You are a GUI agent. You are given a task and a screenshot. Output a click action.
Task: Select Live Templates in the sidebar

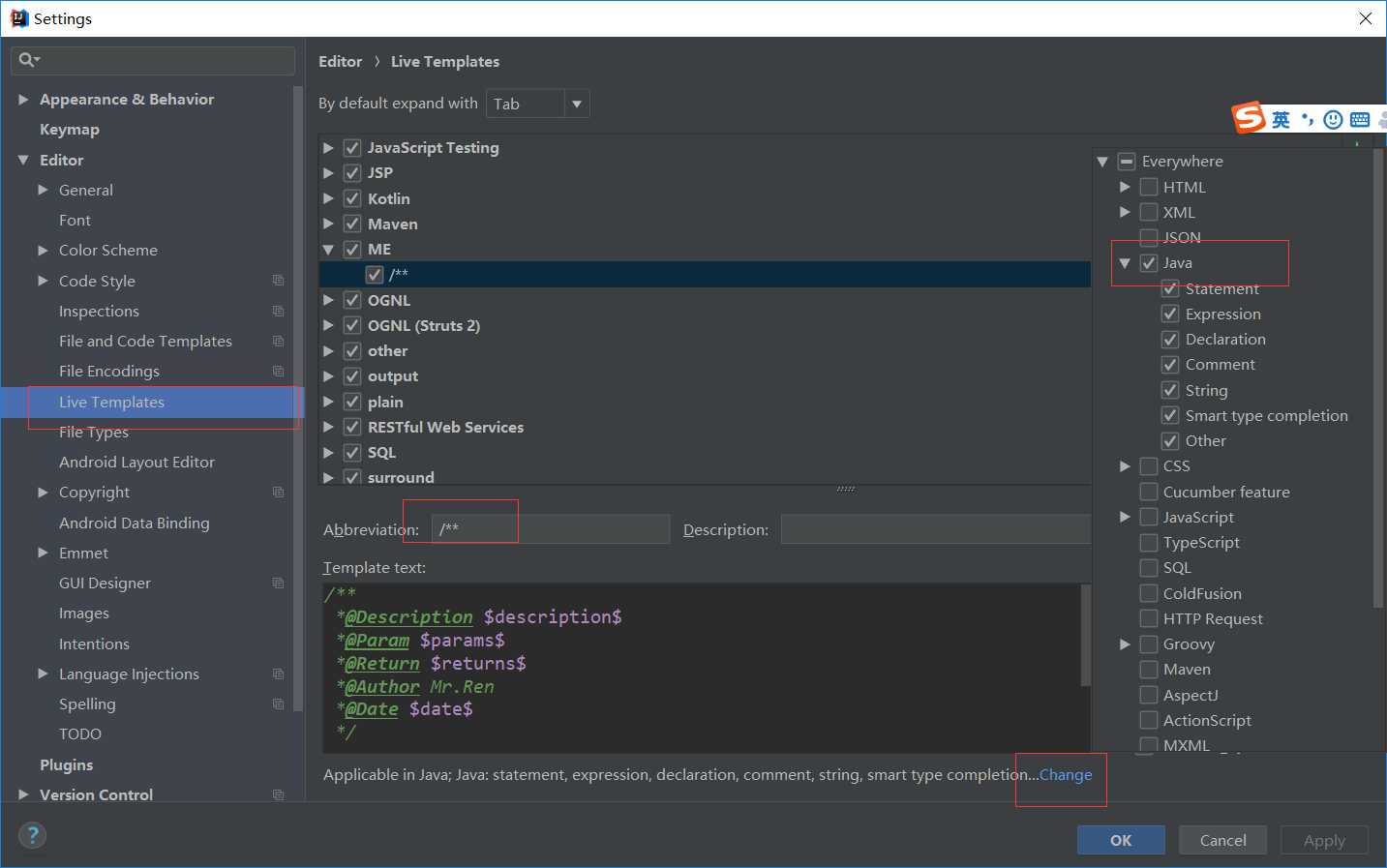[x=153, y=402]
